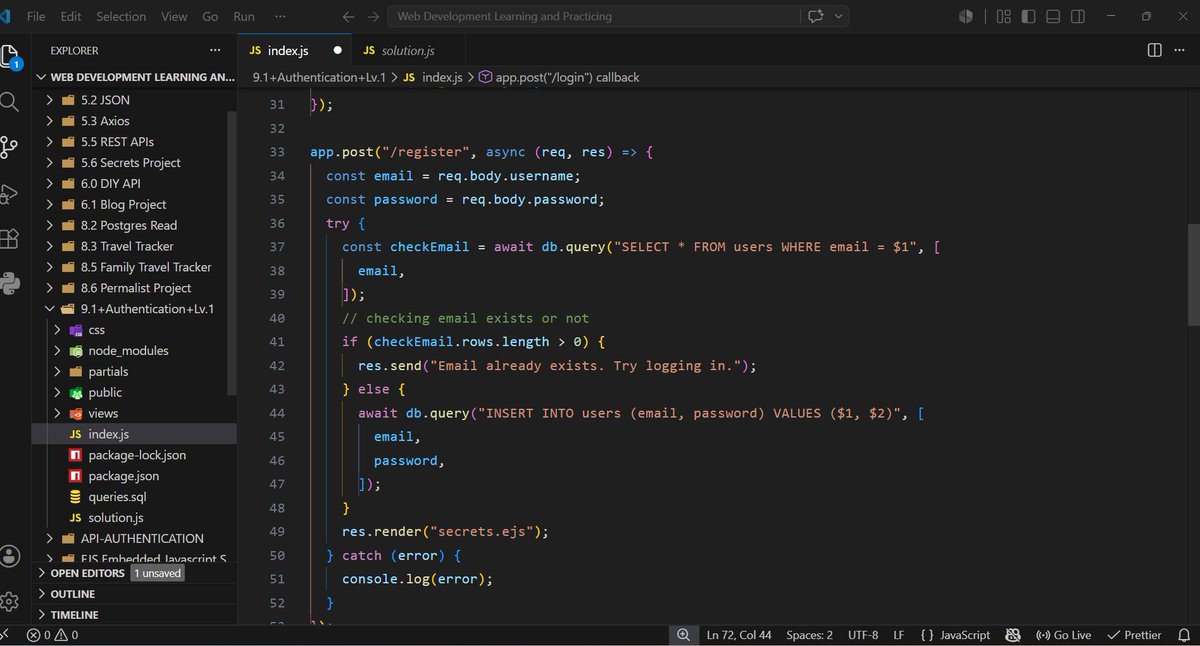Open notifications bell in status bar

pos(1182,635)
